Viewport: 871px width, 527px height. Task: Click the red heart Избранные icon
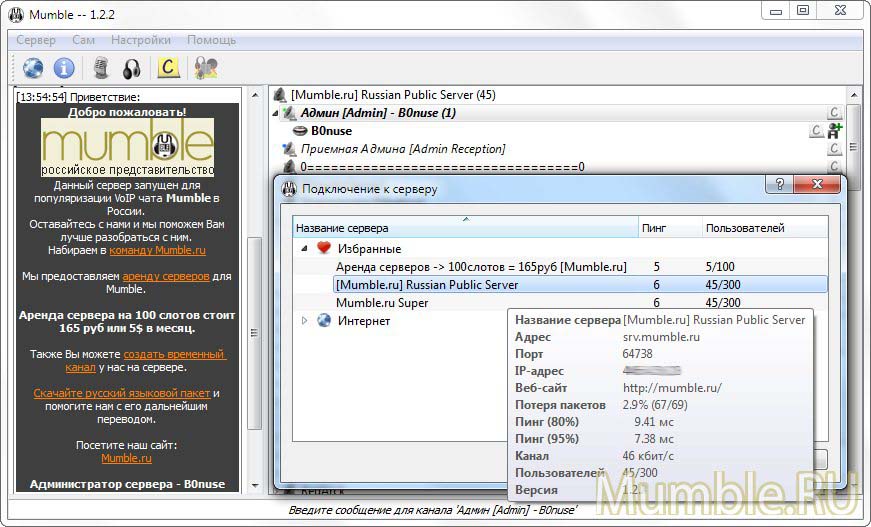[x=324, y=248]
